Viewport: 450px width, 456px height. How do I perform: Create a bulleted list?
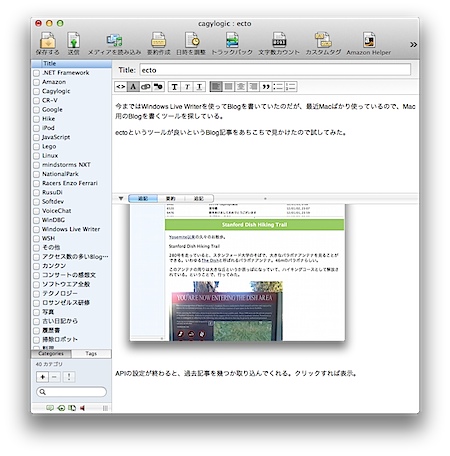click(x=278, y=87)
